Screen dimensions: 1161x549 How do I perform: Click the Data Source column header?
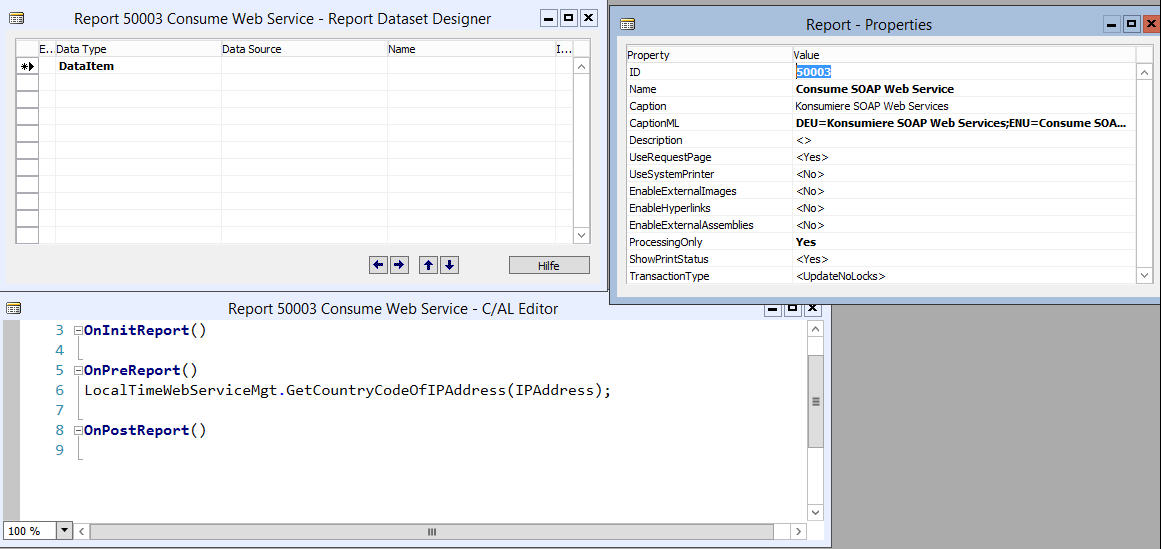point(304,49)
